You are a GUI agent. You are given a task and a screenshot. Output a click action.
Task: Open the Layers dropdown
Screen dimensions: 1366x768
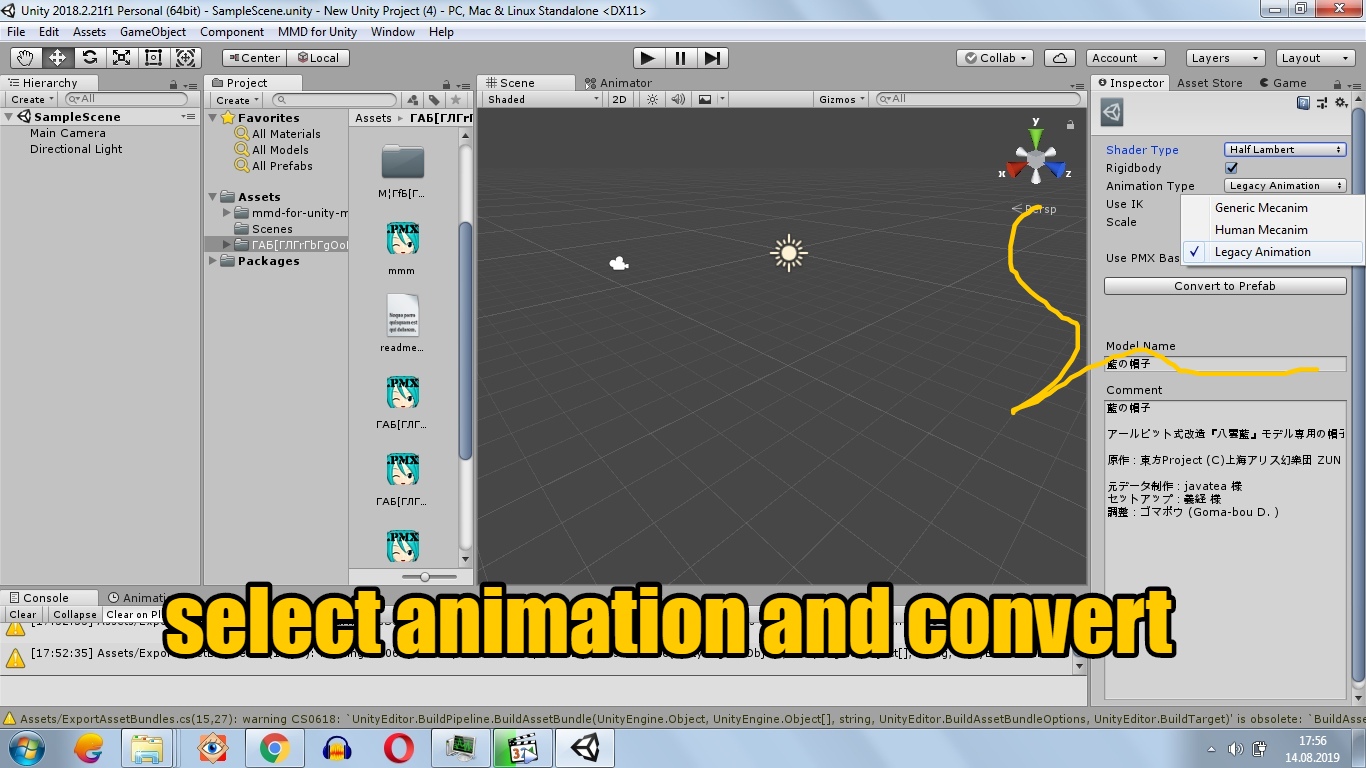pos(1225,58)
